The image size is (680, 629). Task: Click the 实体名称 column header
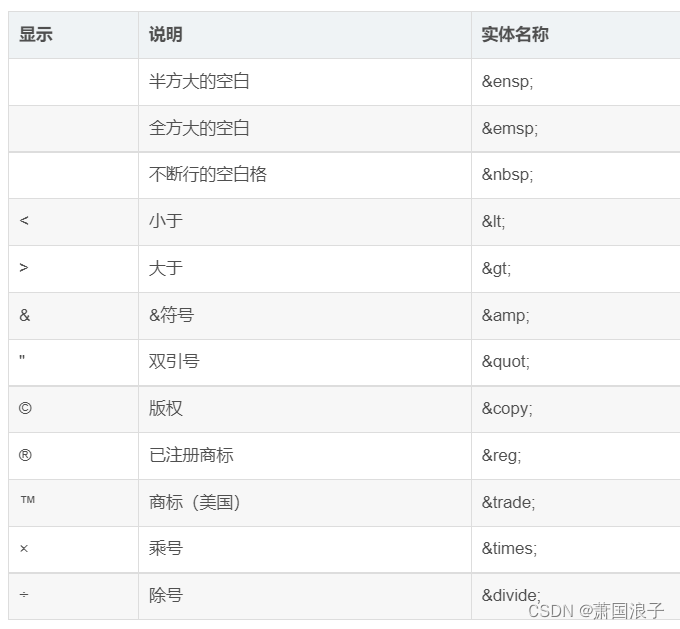pyautogui.click(x=515, y=35)
